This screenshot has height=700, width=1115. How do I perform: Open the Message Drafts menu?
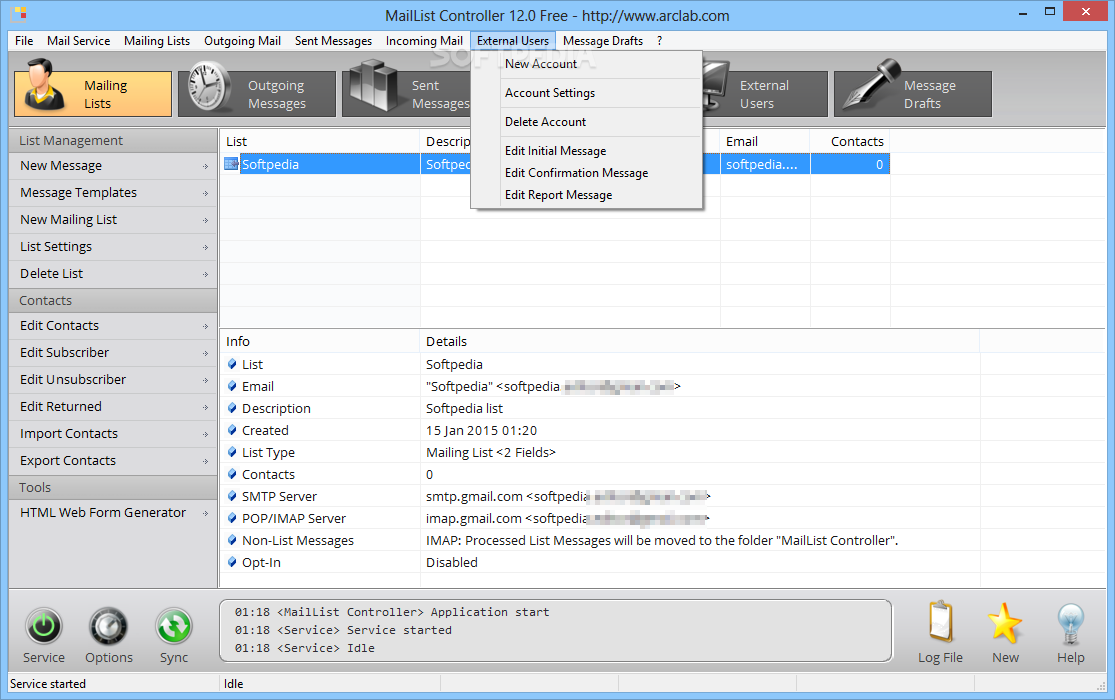pyautogui.click(x=603, y=41)
